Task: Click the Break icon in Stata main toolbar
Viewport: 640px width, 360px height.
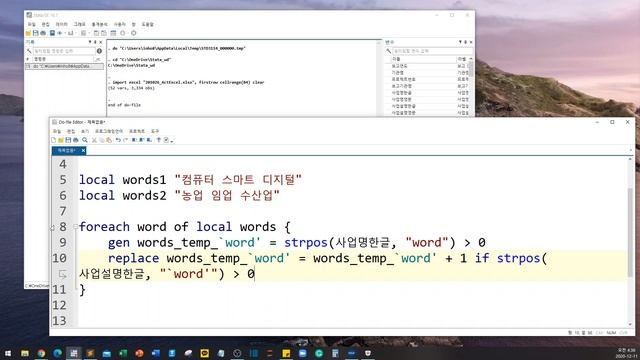Action: tap(133, 33)
